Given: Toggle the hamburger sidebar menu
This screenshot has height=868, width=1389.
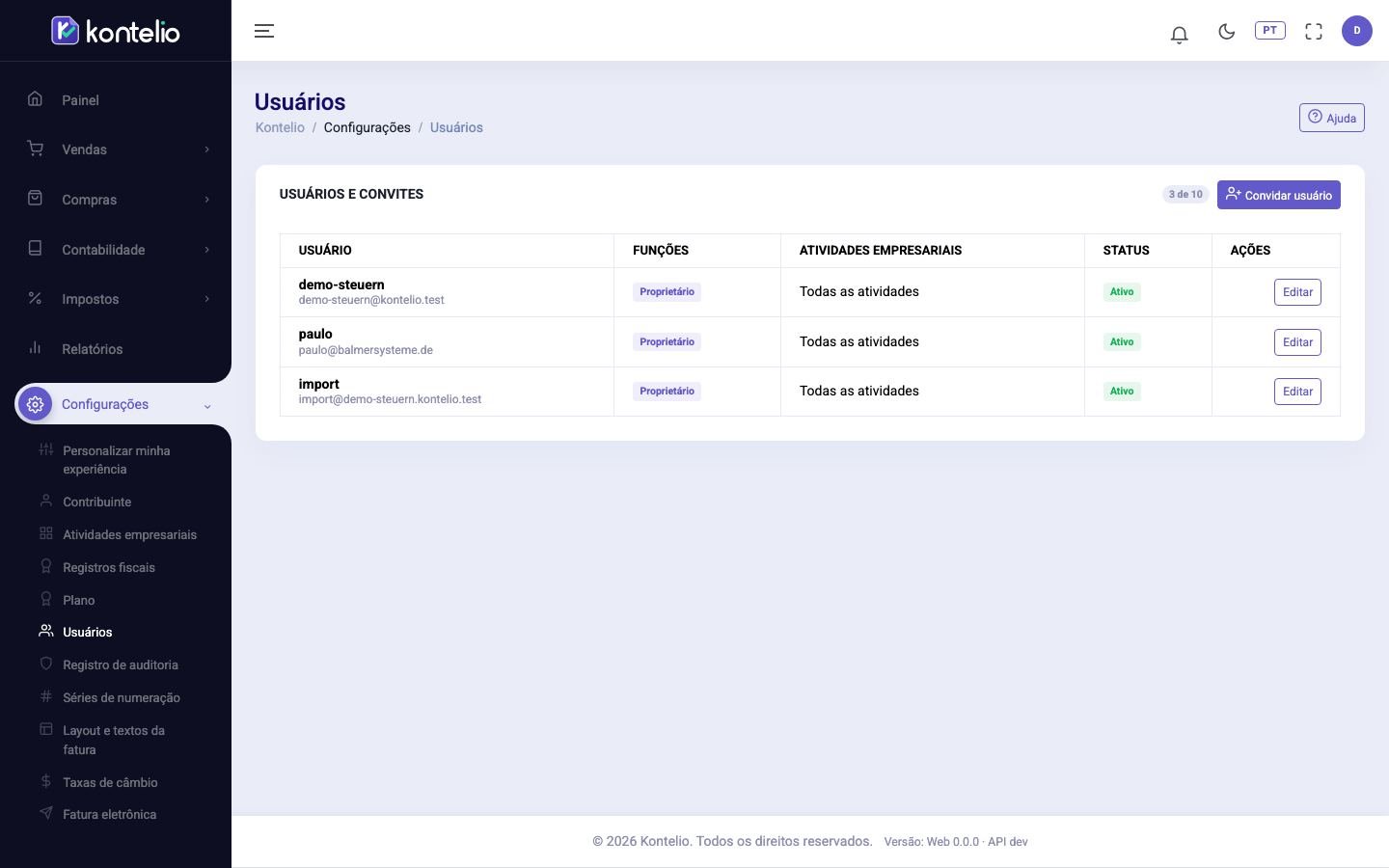Looking at the screenshot, I should pyautogui.click(x=264, y=31).
